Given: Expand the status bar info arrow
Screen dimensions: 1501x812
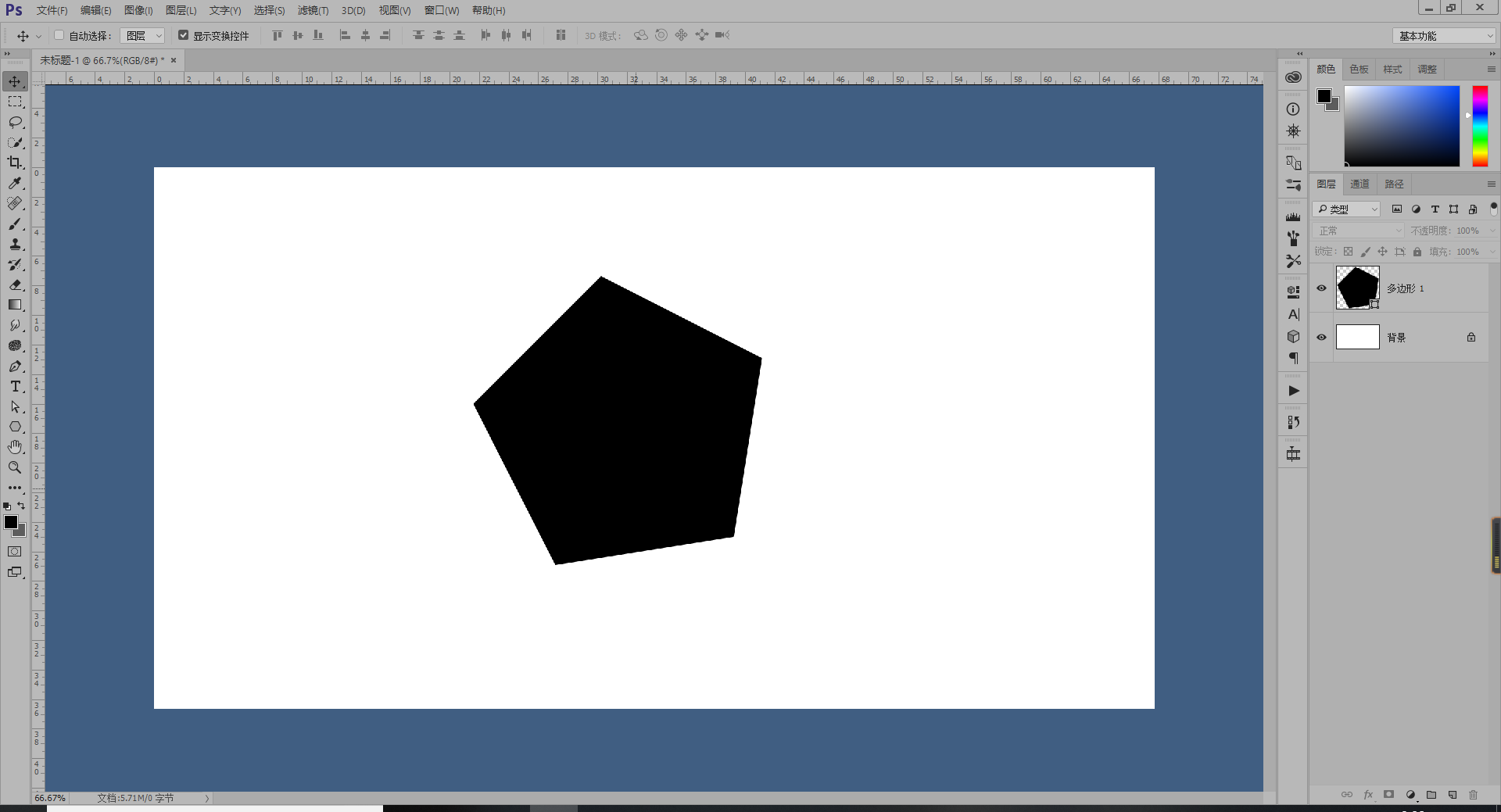Looking at the screenshot, I should tap(207, 798).
